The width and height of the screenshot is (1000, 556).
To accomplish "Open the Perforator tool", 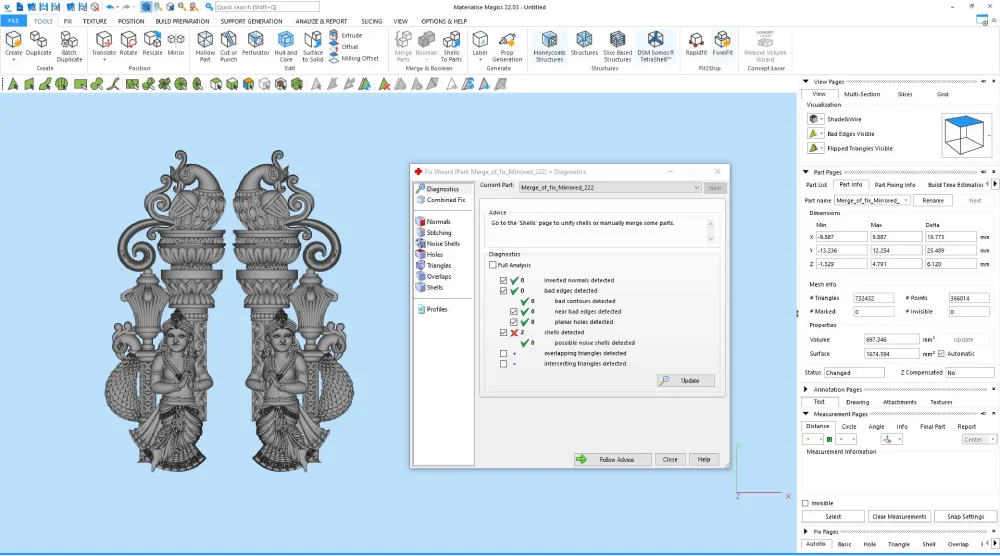I will pyautogui.click(x=255, y=44).
